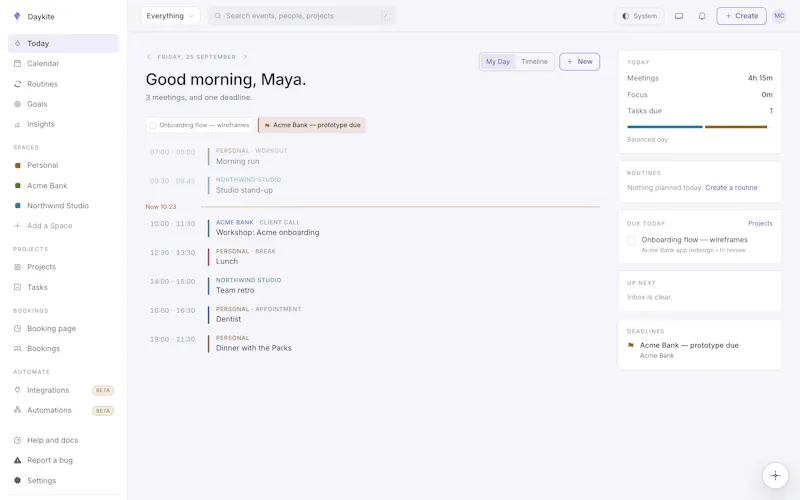
Task: Click the Now 10:23 time marker
Action: tap(161, 207)
